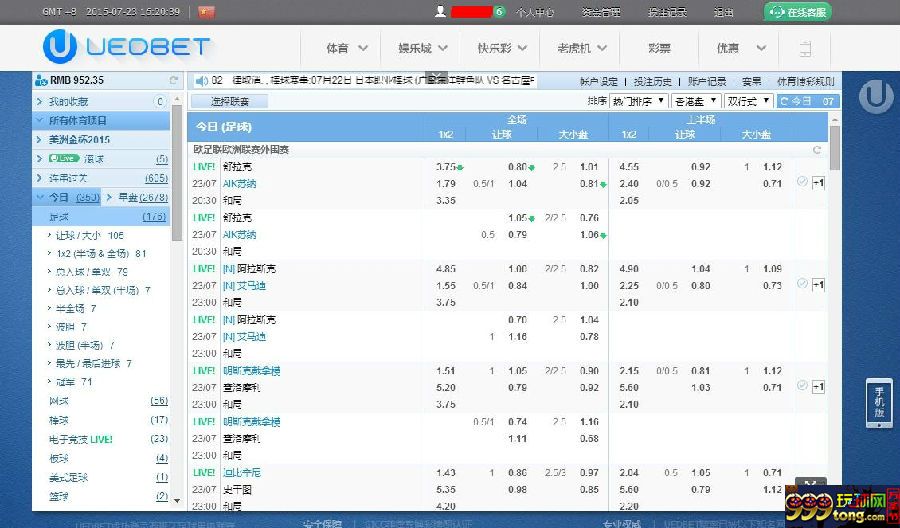Select 让球 / 大小 105 in sidebar
Viewport: 900px width, 528px height.
(90, 235)
